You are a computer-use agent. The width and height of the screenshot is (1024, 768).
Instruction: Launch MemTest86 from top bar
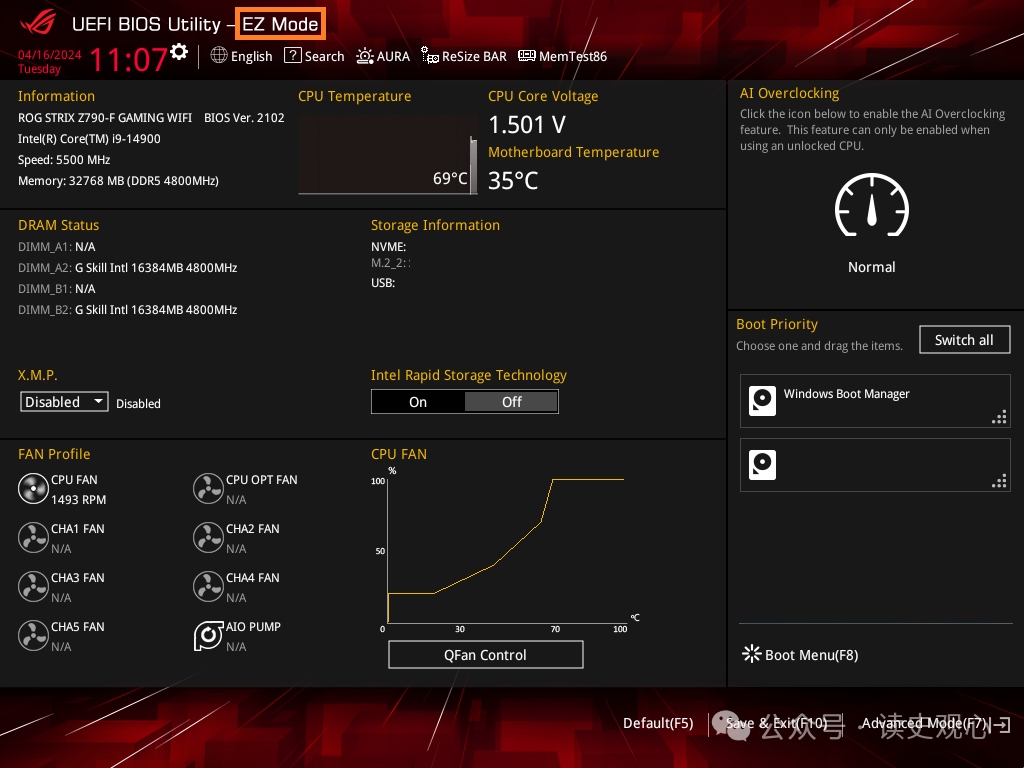pos(573,56)
